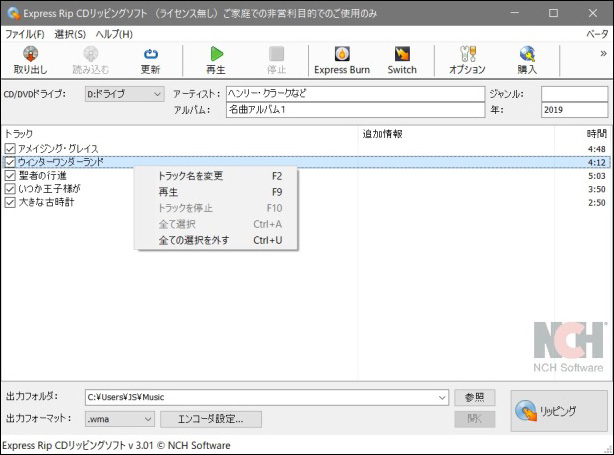Image resolution: width=614 pixels, height=455 pixels.
Task: Start ripping with the リッピング button
Action: coord(559,411)
